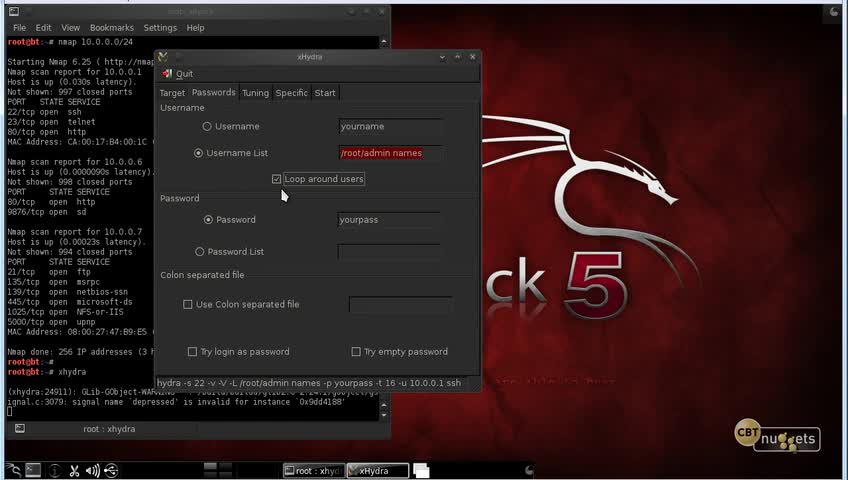Maximize the xHydra window
Screen dimensions: 848x480
pos(458,57)
